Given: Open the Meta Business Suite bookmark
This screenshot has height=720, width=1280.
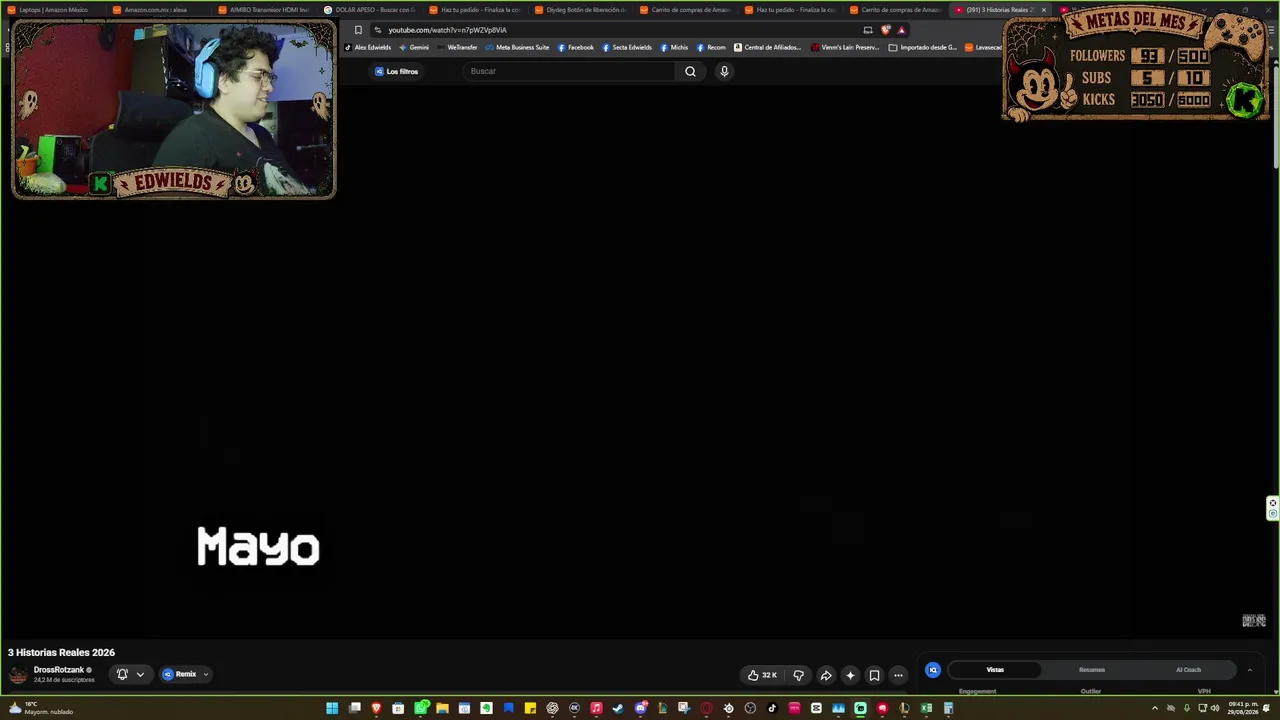Looking at the screenshot, I should 518,47.
